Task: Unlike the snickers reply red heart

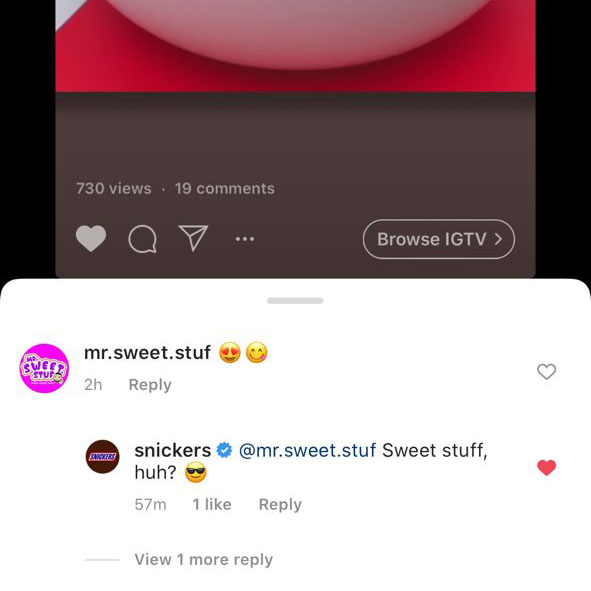Action: (546, 468)
